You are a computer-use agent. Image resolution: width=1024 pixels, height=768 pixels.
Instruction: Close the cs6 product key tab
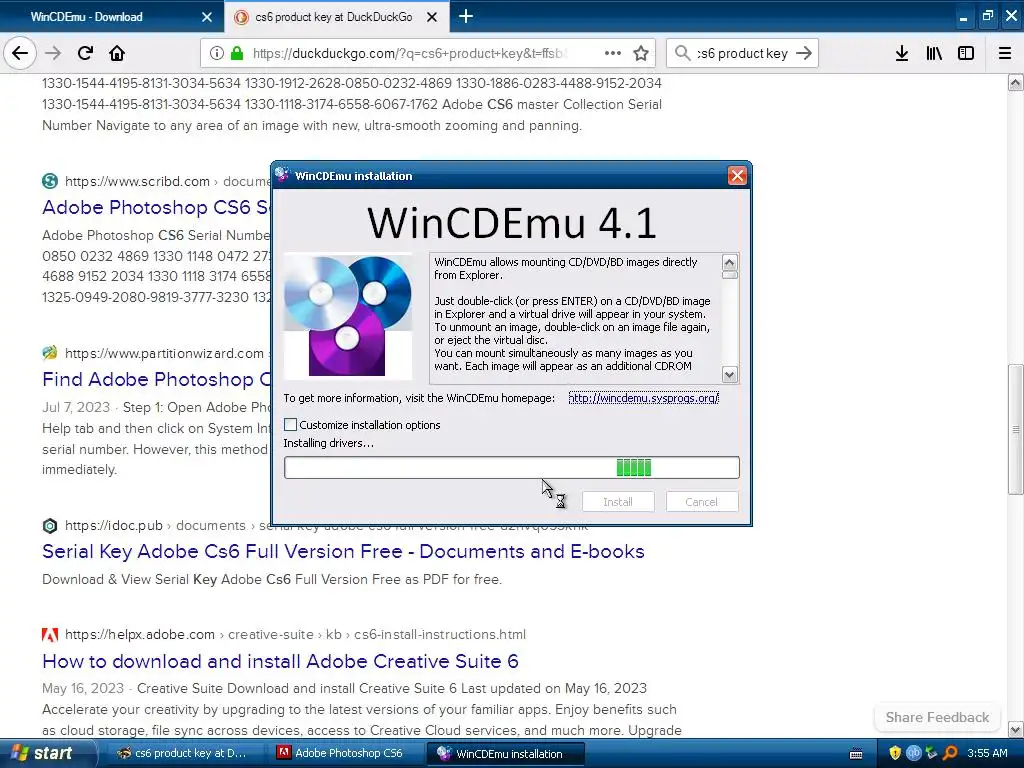coord(432,17)
